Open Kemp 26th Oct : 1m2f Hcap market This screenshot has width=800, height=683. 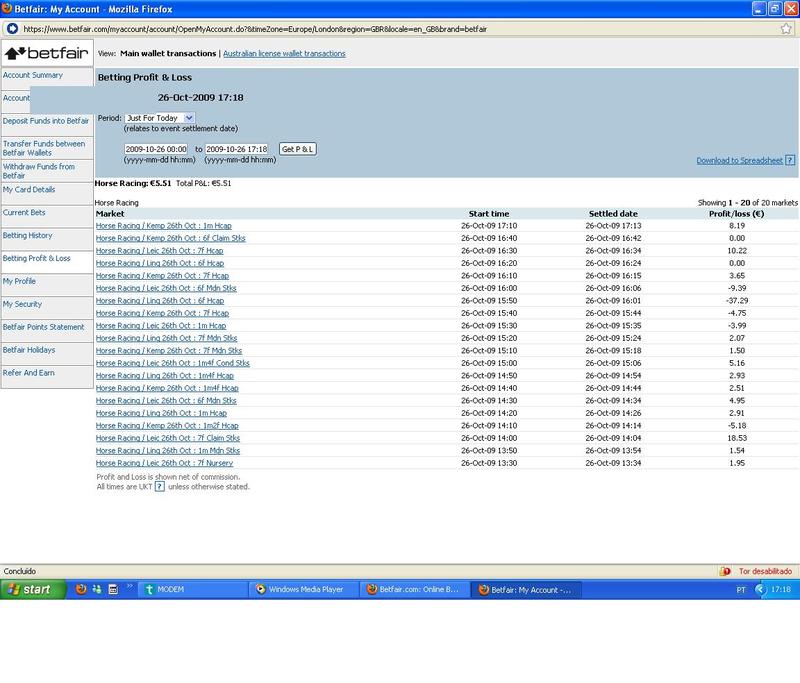pyautogui.click(x=167, y=425)
